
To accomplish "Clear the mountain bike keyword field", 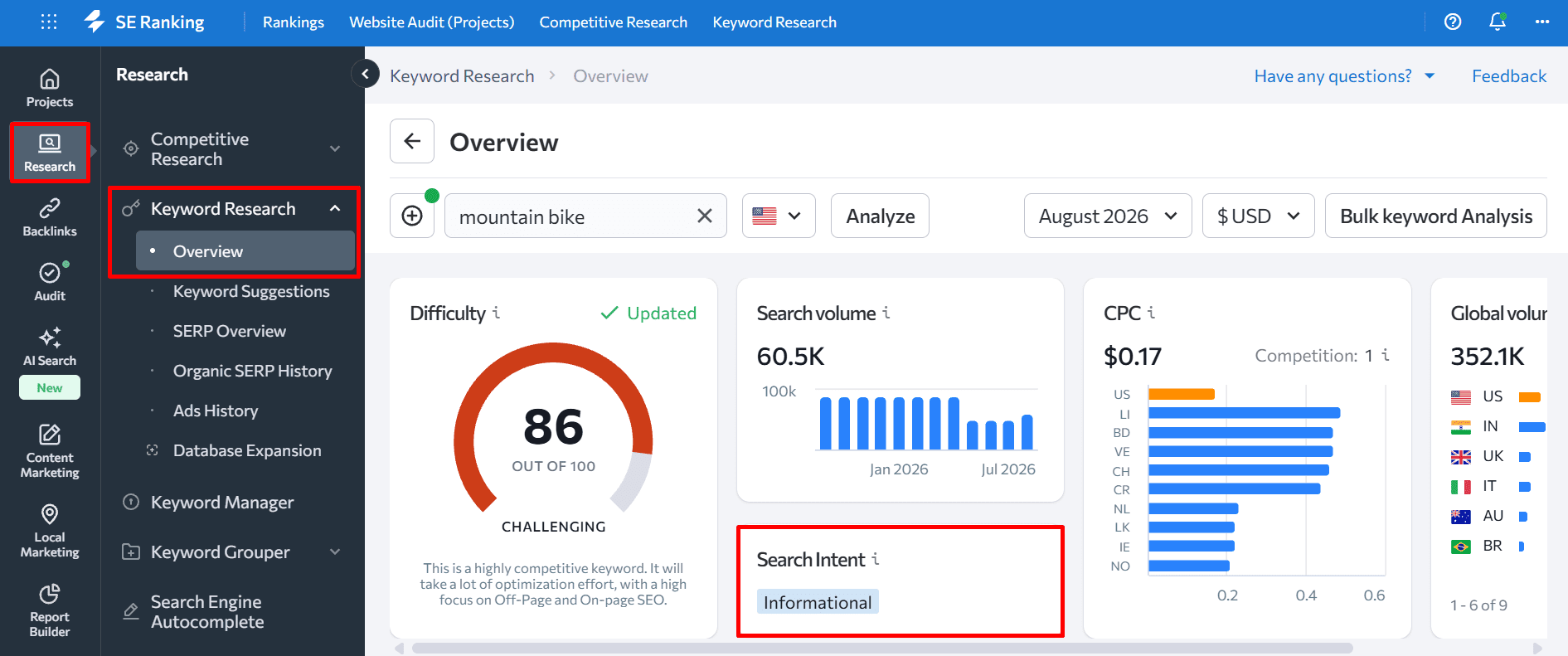I will tap(705, 216).
